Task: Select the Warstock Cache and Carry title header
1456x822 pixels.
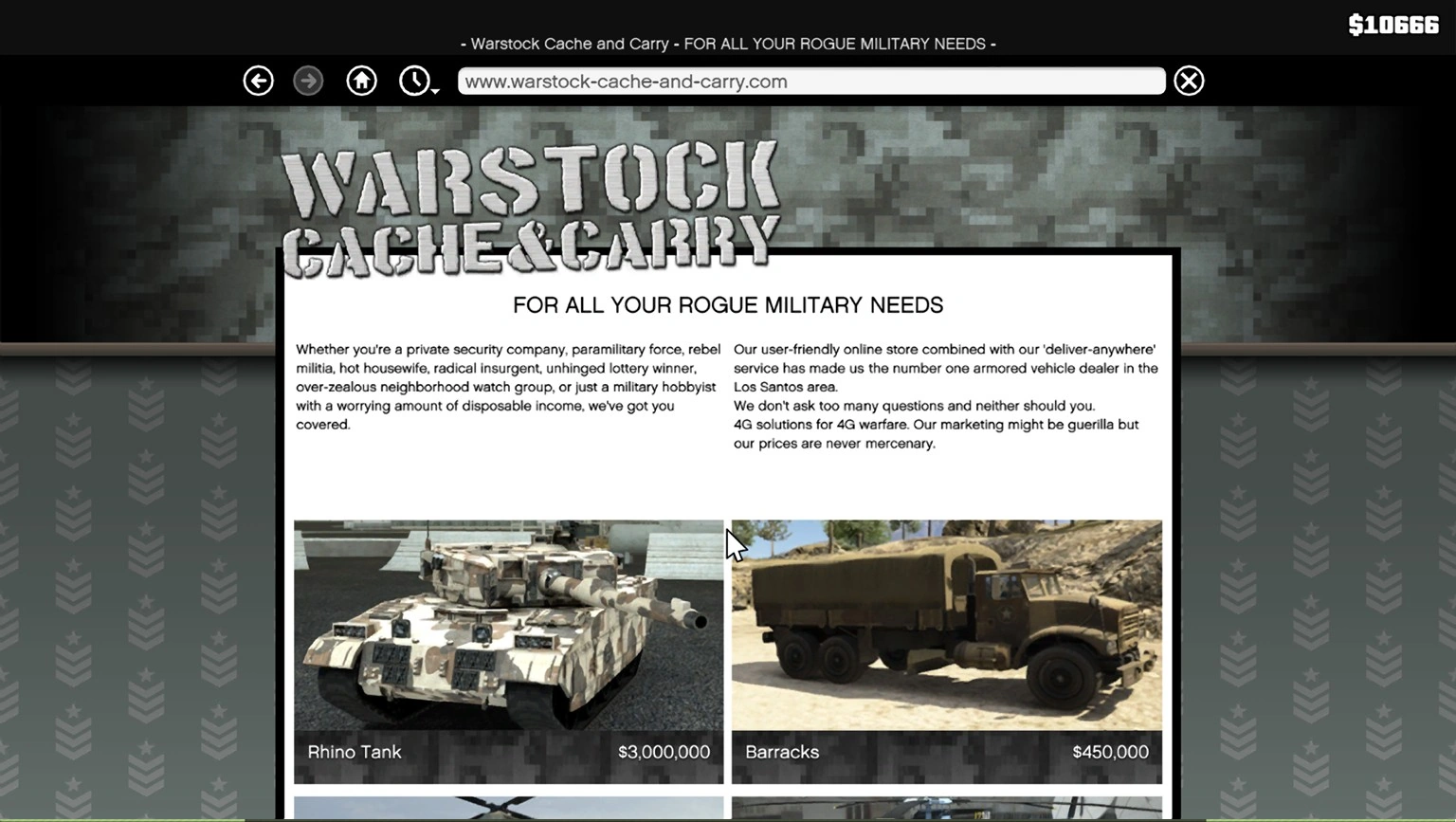Action: point(728,44)
